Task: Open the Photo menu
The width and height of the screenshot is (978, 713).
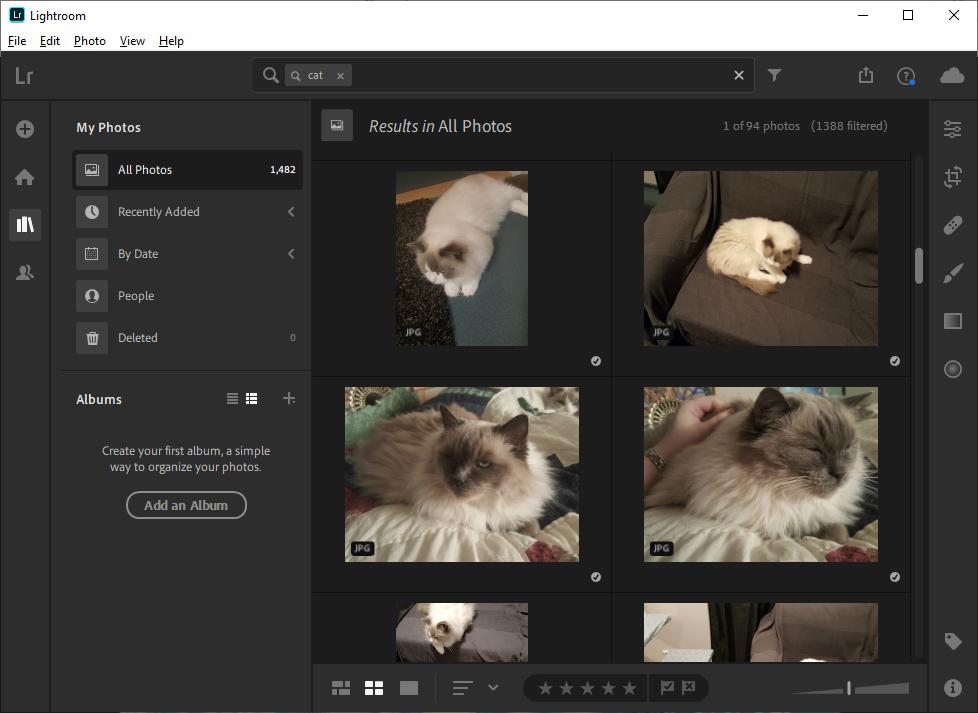Action: [90, 41]
